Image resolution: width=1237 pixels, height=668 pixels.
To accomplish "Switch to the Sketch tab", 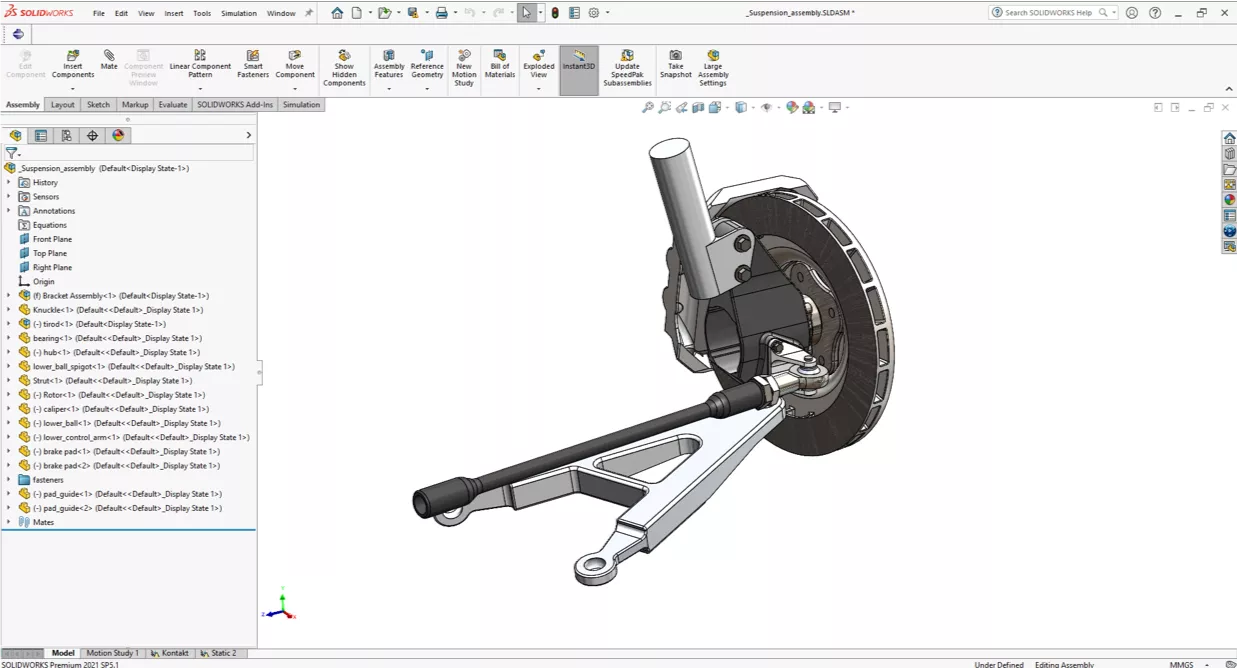I will [98, 104].
